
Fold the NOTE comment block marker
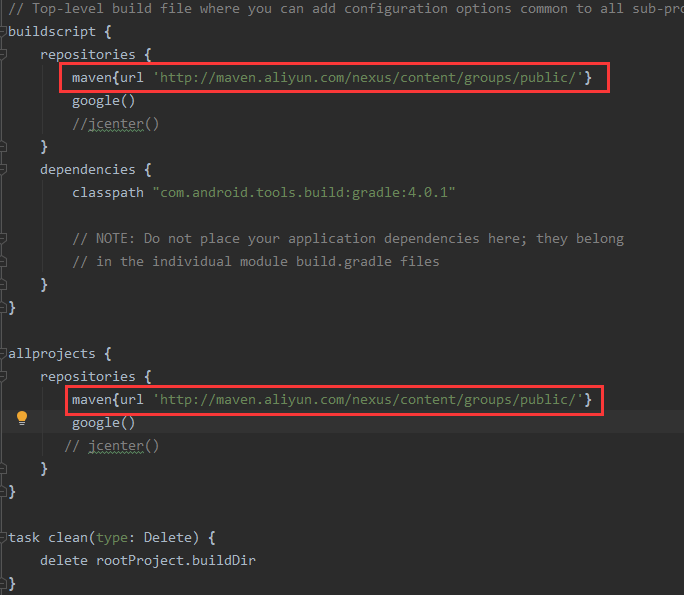tap(3, 238)
